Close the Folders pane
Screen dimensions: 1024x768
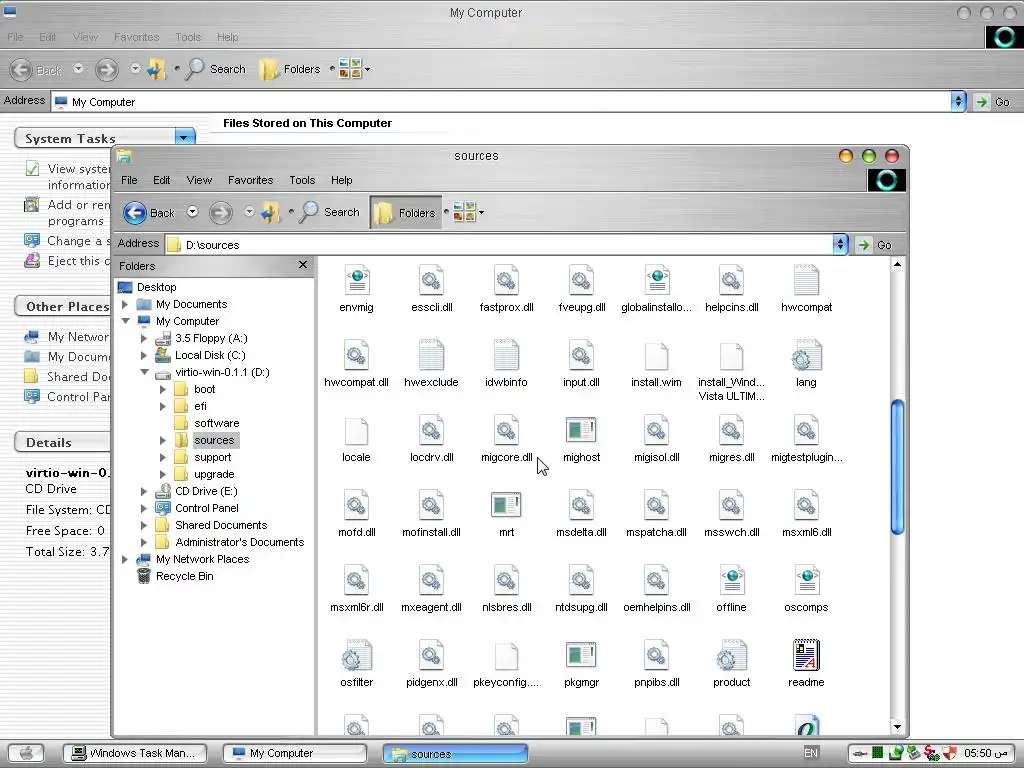coord(302,264)
